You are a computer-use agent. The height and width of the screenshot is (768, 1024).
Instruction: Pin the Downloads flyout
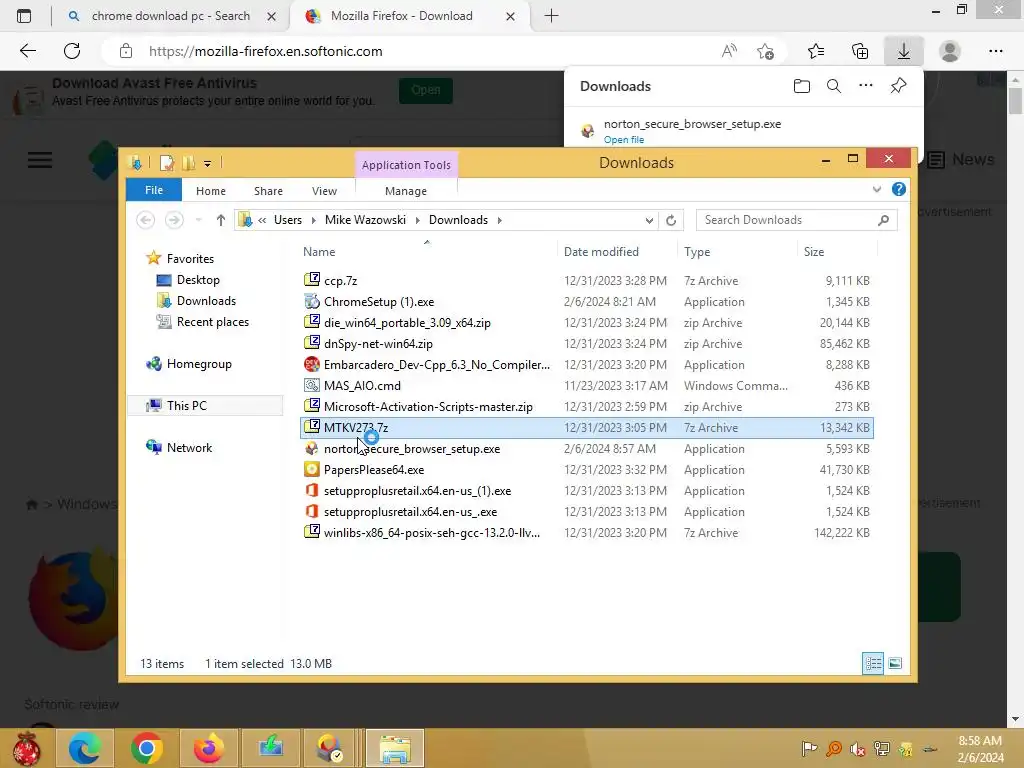pos(899,86)
